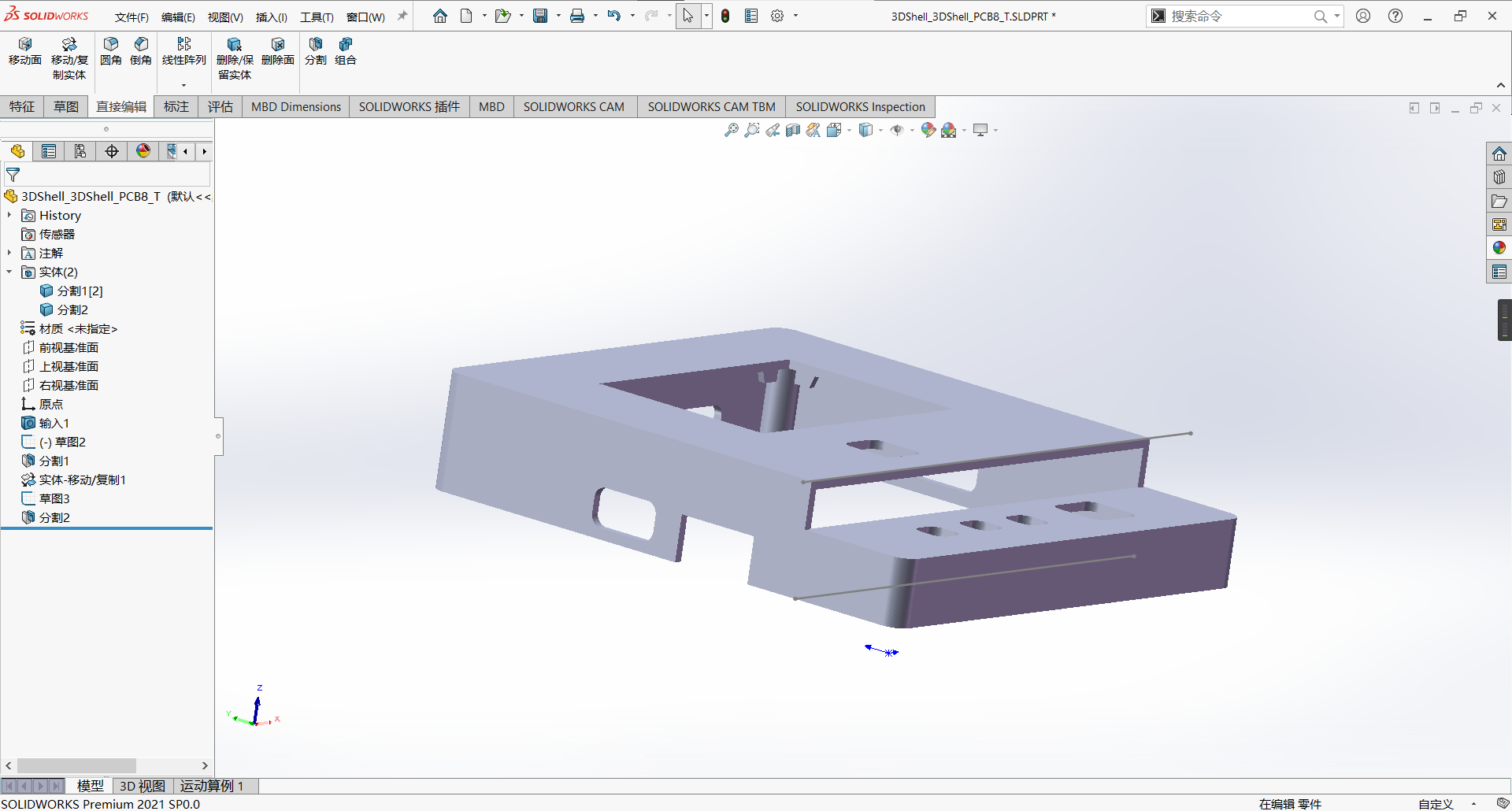
Task: Select the Fillet (圆角) tool
Action: coord(111,51)
